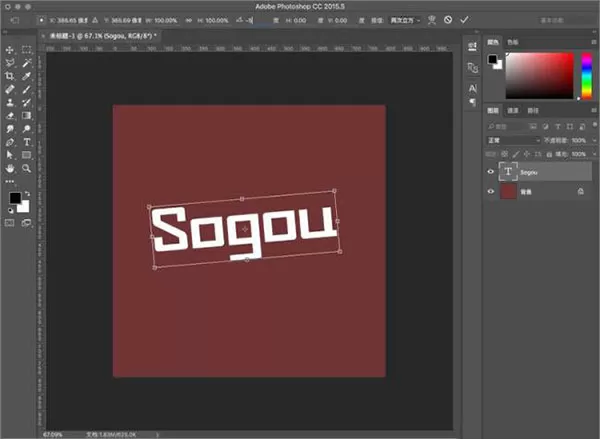Screen dimensions: 600x439
Task: Filter layers by shape layers
Action: click(570, 126)
